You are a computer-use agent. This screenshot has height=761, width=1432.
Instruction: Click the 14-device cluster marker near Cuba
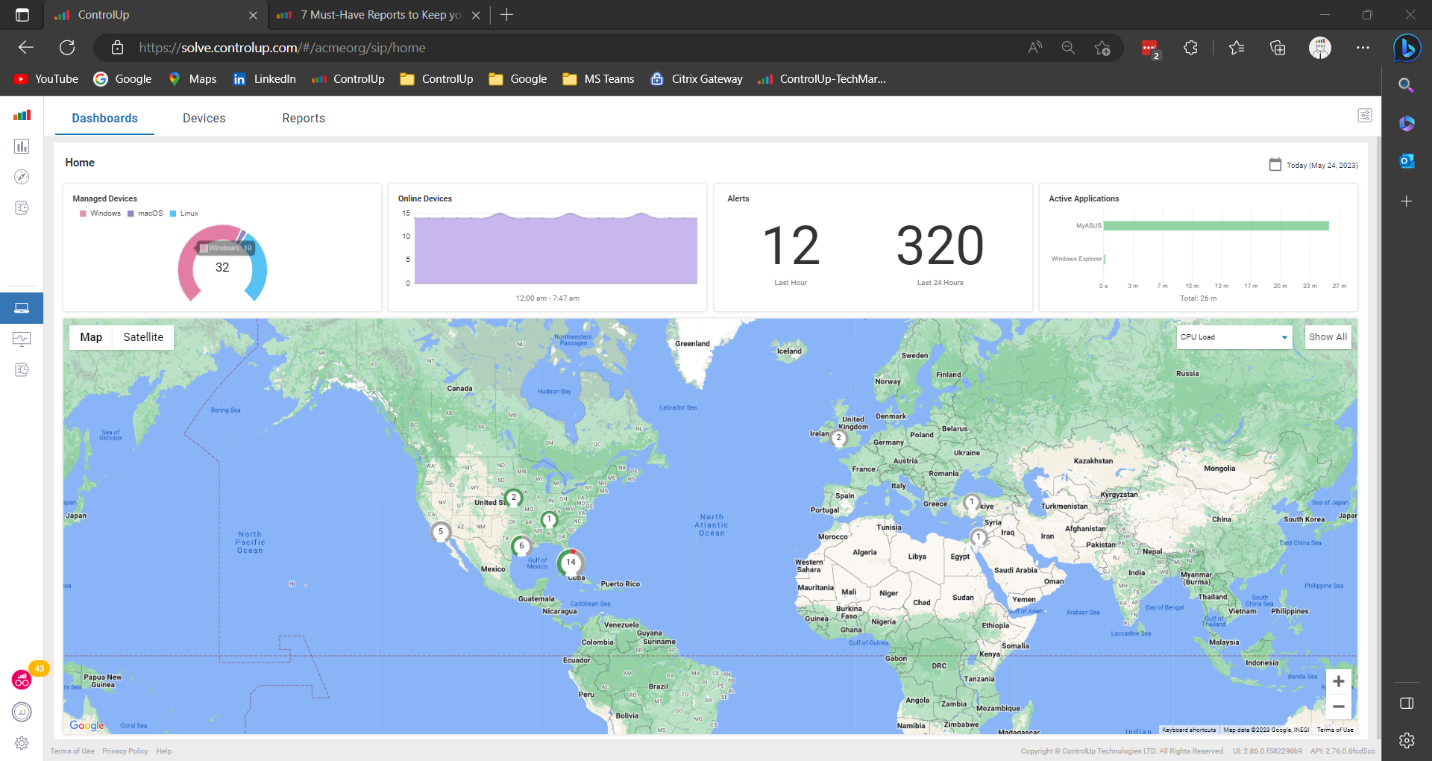pyautogui.click(x=571, y=563)
